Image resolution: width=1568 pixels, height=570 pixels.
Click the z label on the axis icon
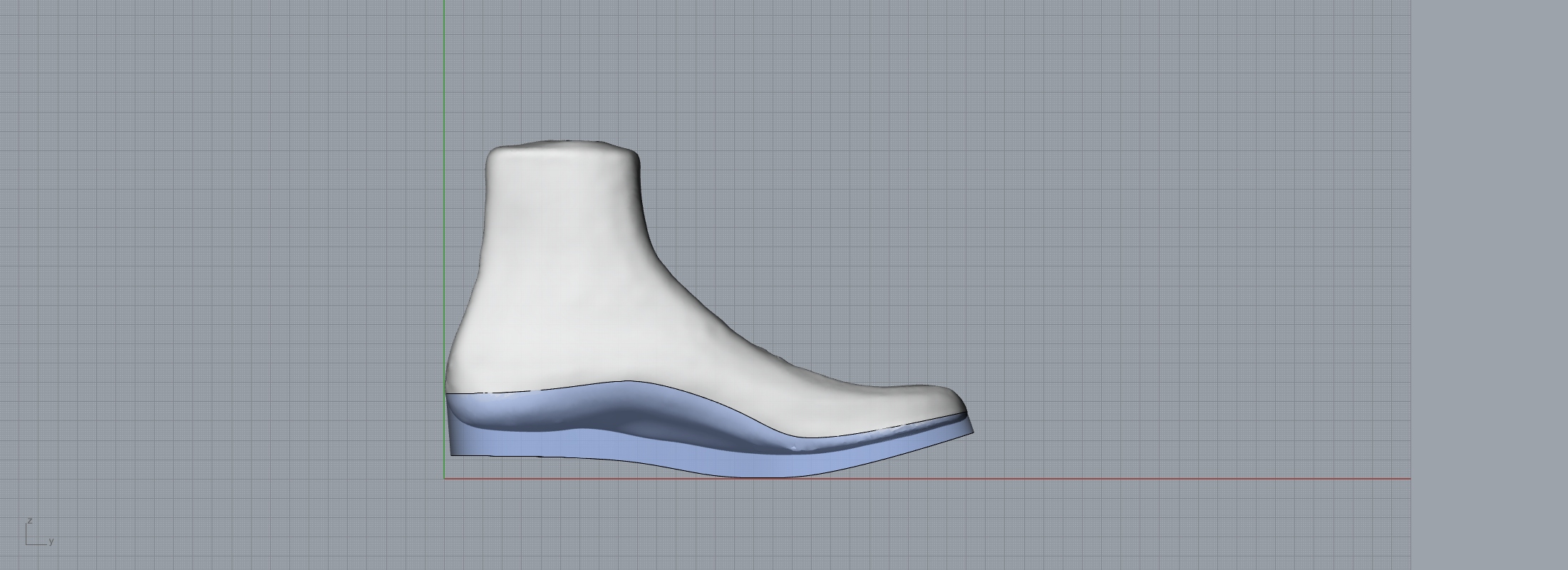tap(30, 521)
